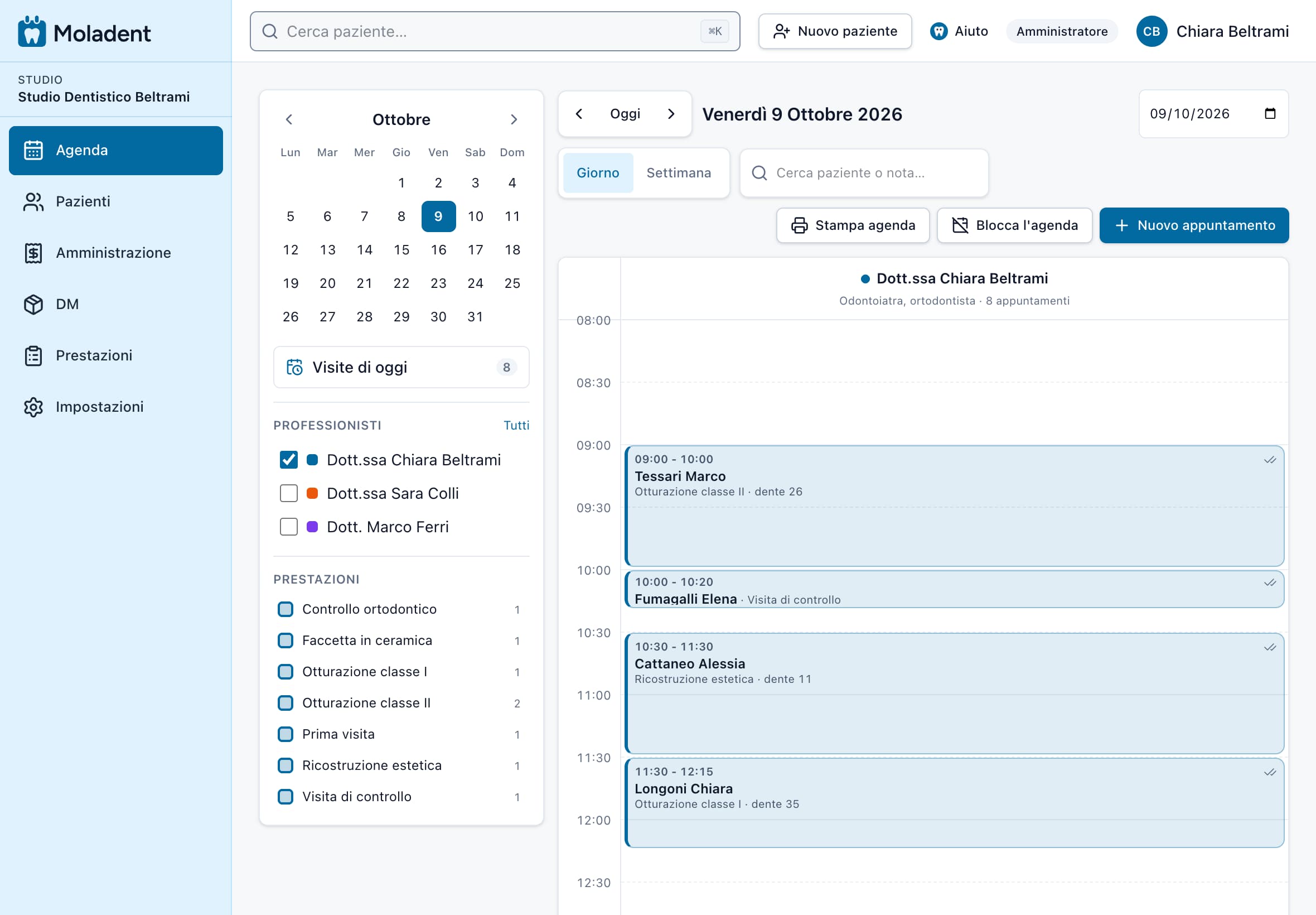This screenshot has width=1316, height=915.
Task: Select day 16 in mini calendar
Action: coord(438,250)
